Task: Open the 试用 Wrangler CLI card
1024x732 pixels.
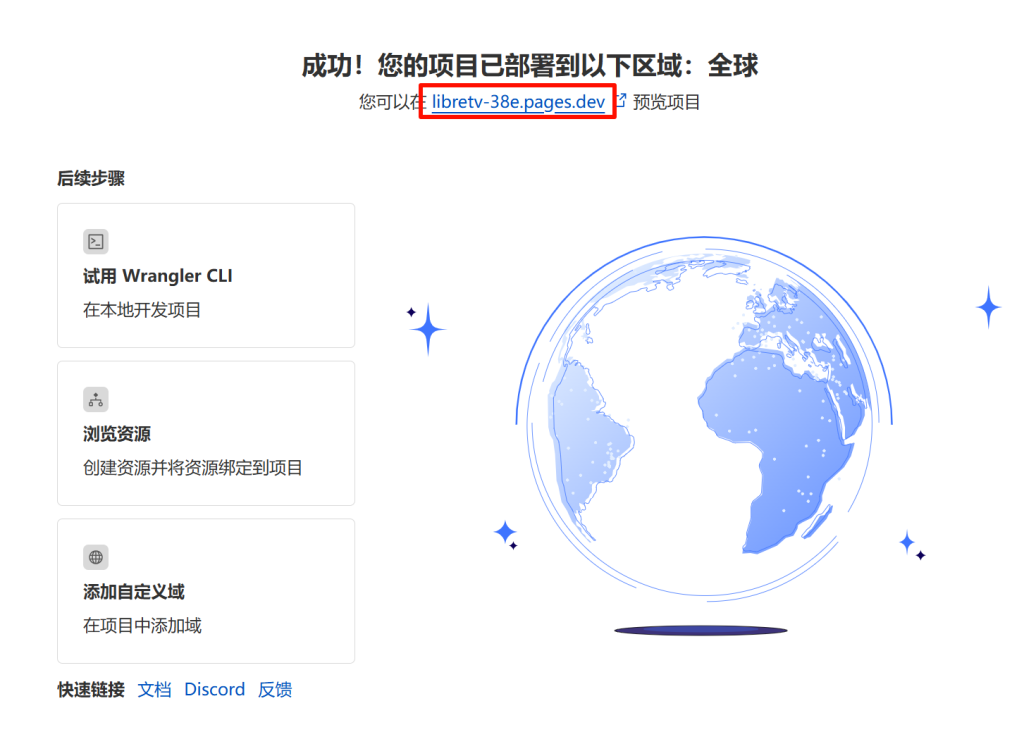Action: click(206, 276)
